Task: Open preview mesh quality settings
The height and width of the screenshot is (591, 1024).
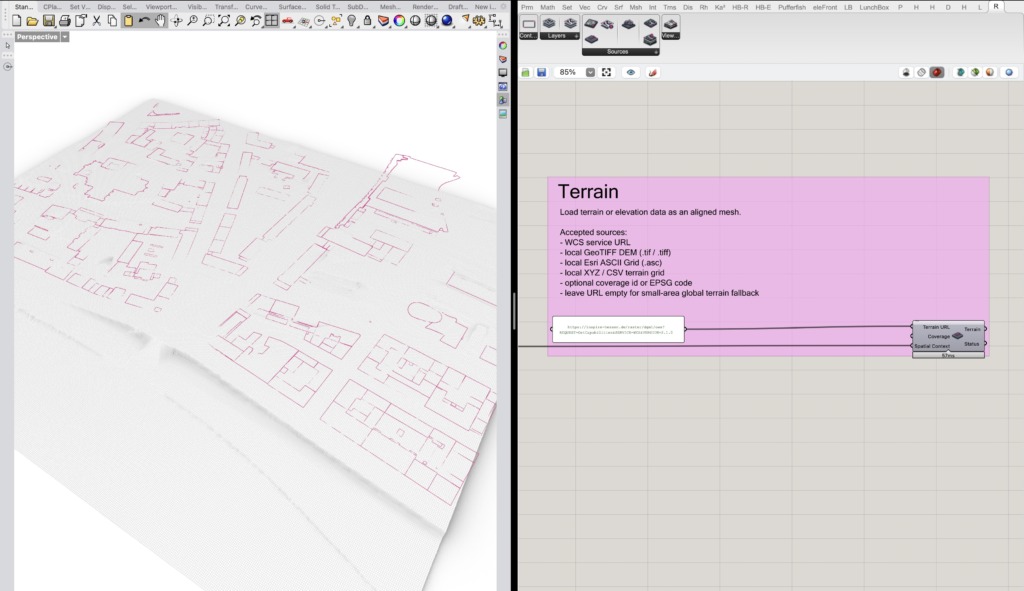Action: (990, 72)
